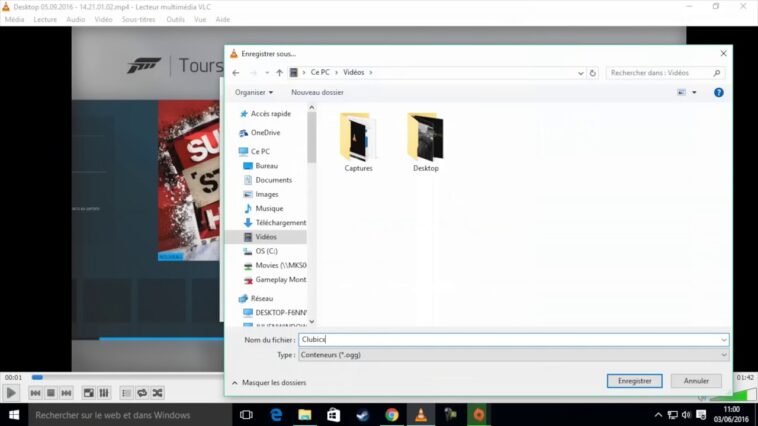
Task: Open Téléchargements folder in sidebar
Action: (275, 223)
